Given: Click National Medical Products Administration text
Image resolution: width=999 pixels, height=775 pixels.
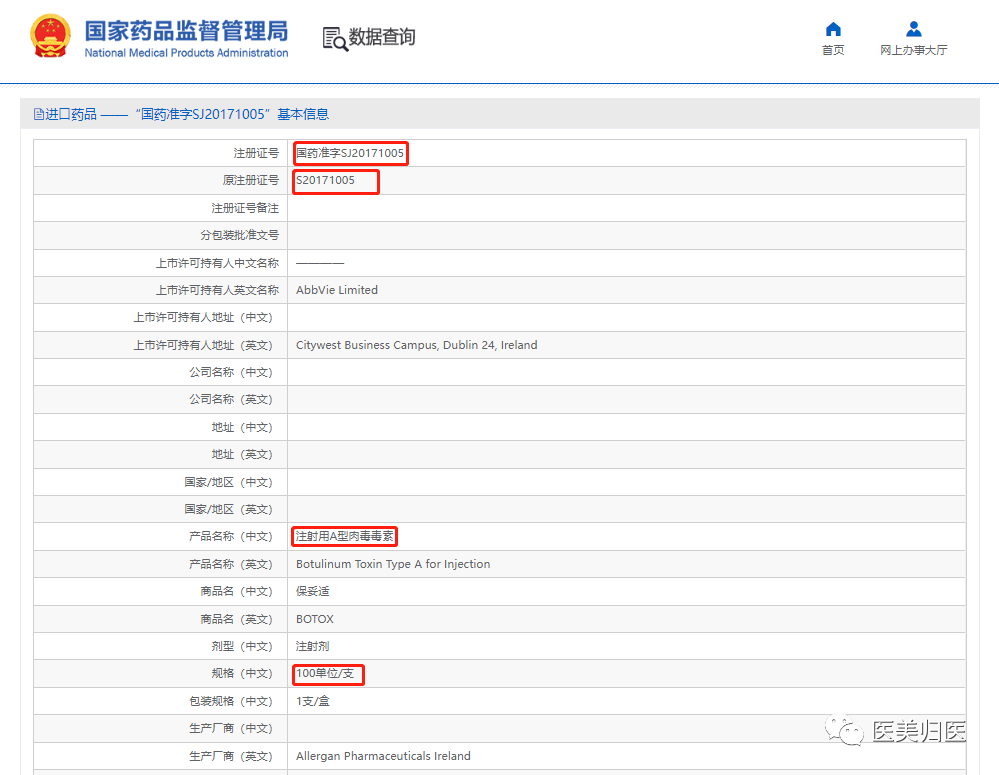Looking at the screenshot, I should point(186,53).
